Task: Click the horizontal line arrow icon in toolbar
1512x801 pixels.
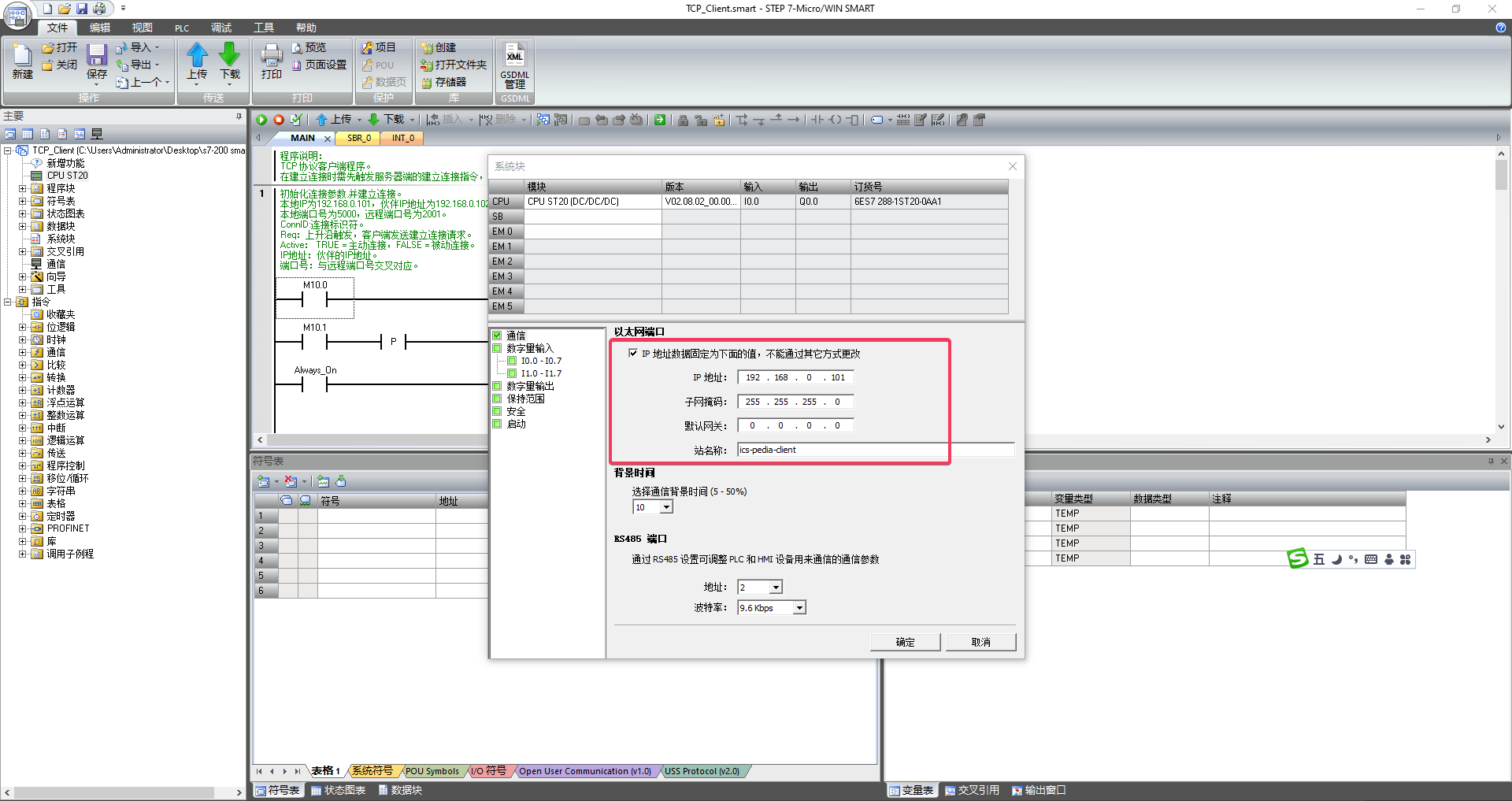Action: pyautogui.click(x=794, y=120)
